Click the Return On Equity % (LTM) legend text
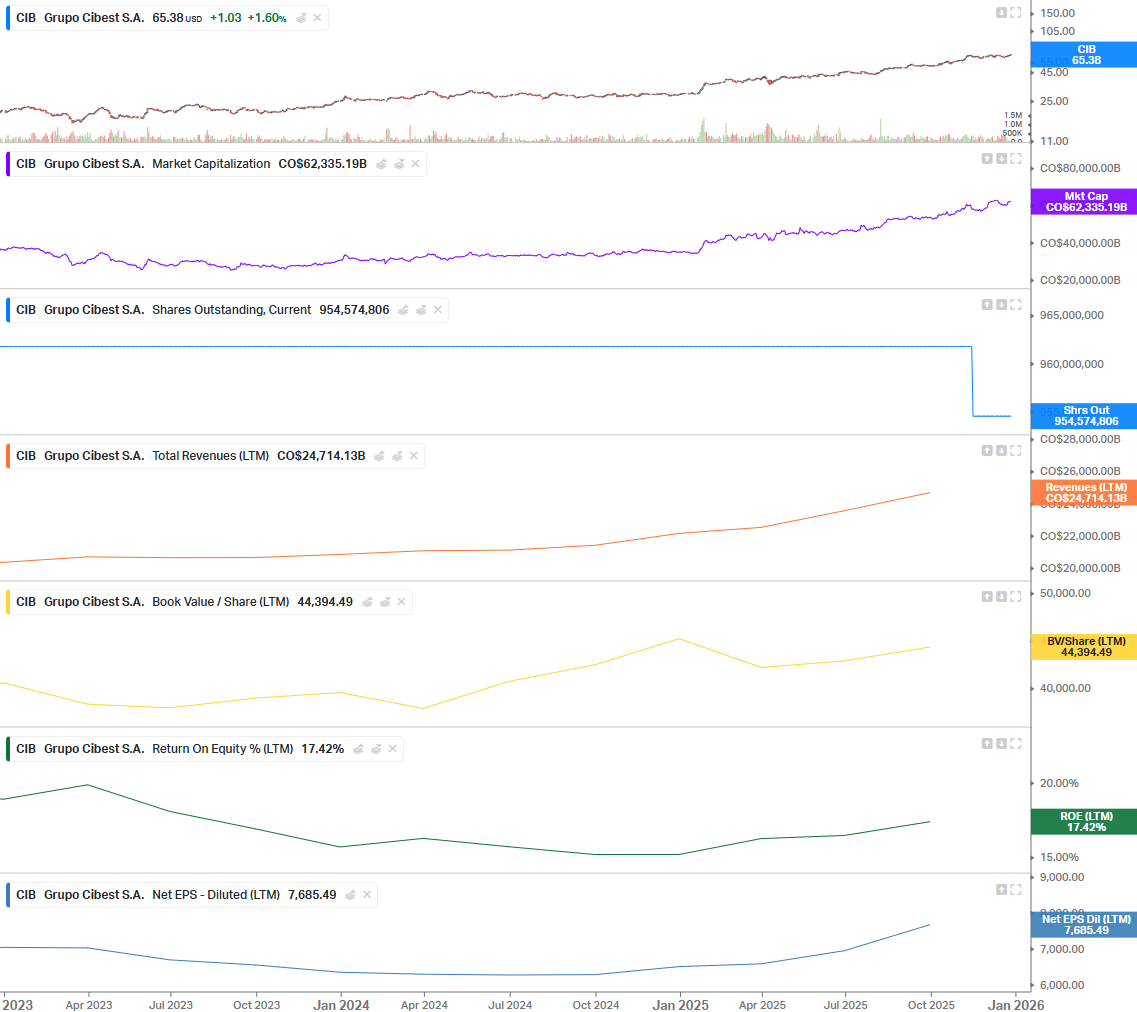Viewport: 1137px width, 1012px height. (222, 749)
